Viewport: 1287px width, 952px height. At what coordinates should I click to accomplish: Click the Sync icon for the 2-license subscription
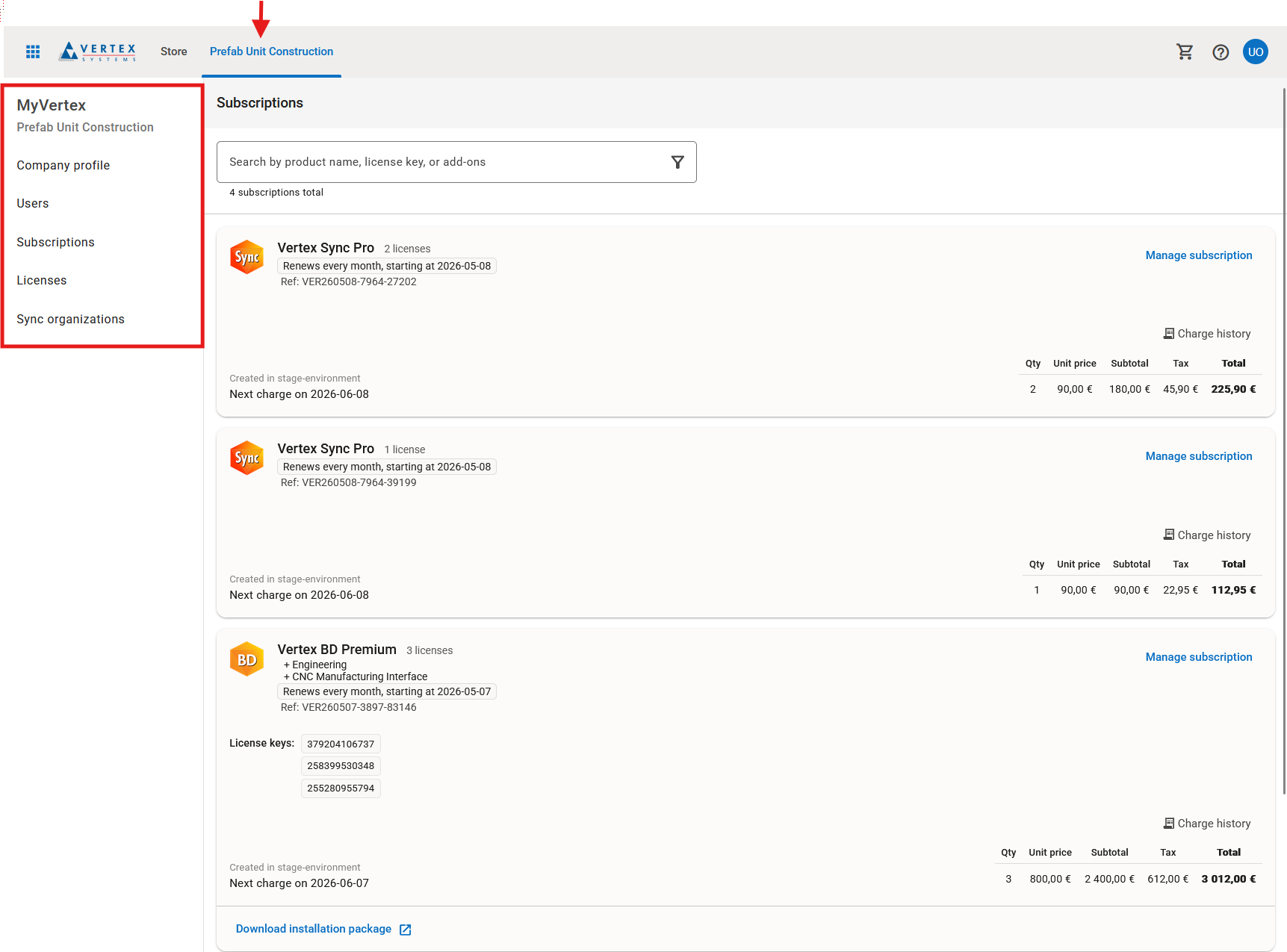point(246,257)
